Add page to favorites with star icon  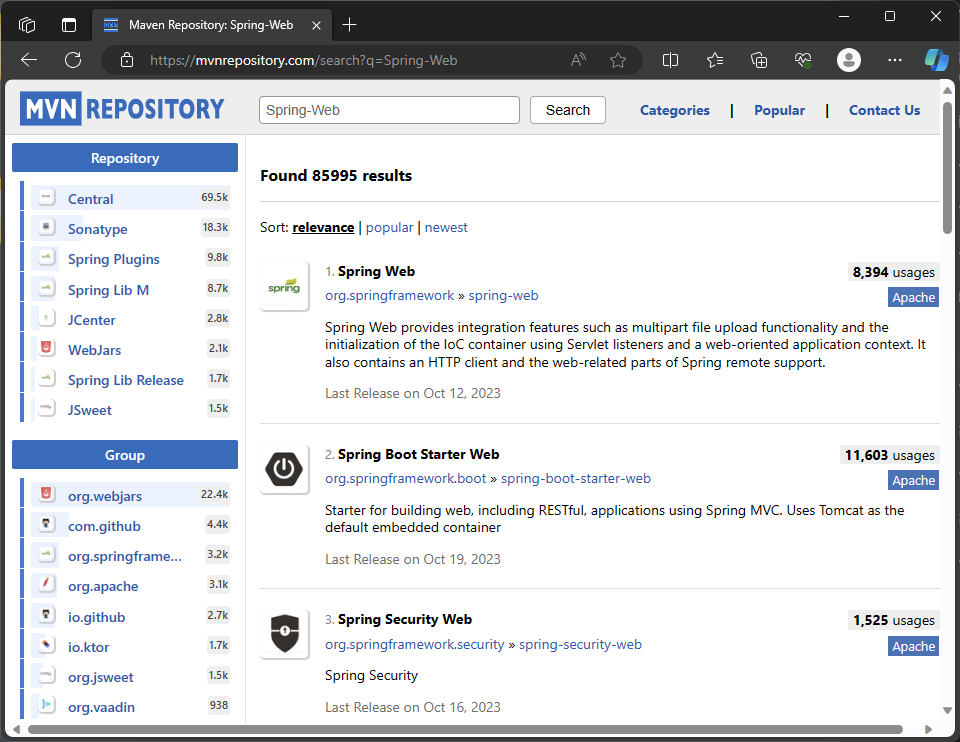tap(618, 60)
